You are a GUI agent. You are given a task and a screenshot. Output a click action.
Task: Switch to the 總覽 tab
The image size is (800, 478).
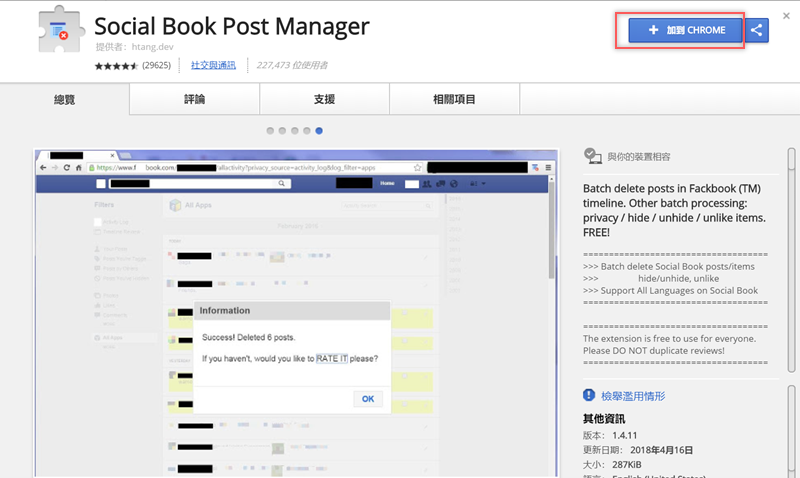pyautogui.click(x=65, y=99)
